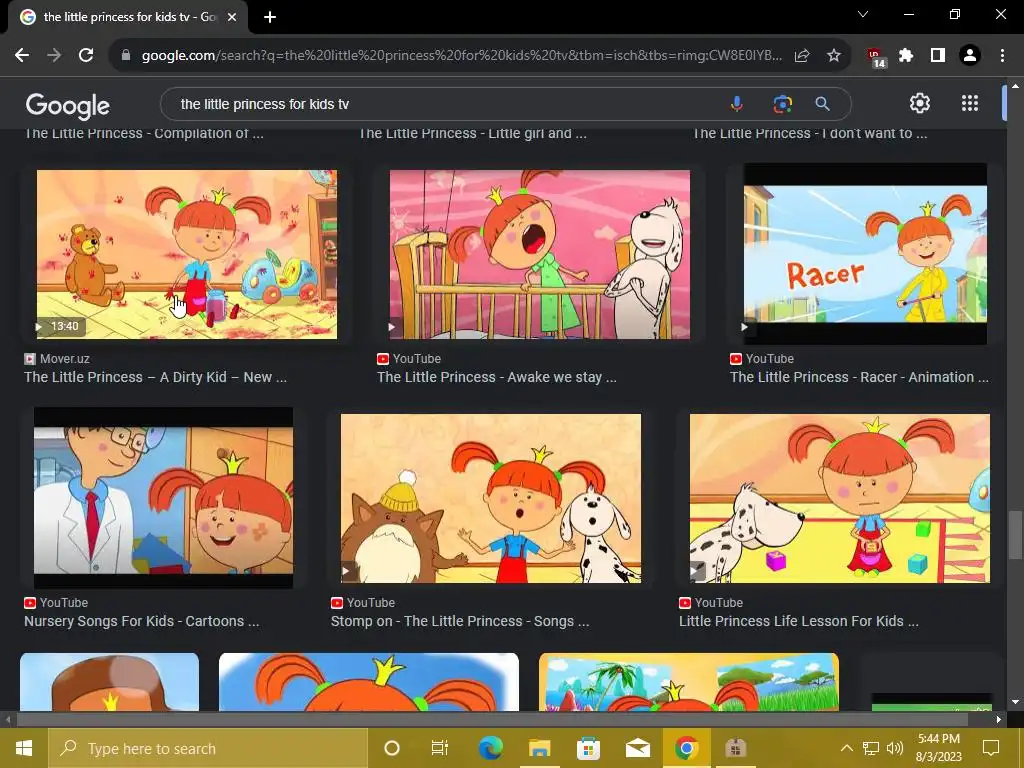Open Microsoft Store from taskbar
Image resolution: width=1024 pixels, height=768 pixels.
(x=588, y=748)
